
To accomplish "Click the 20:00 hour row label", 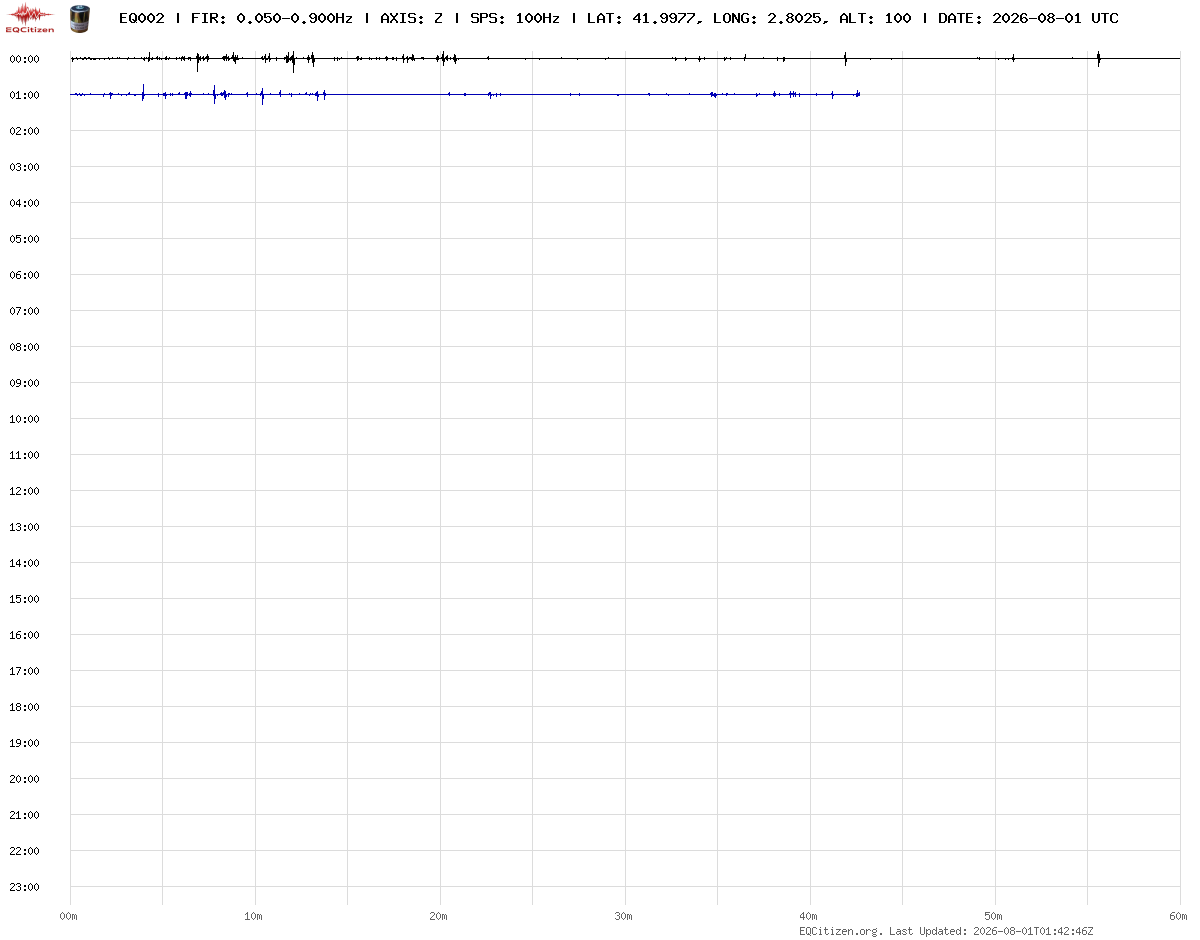I will [x=24, y=779].
